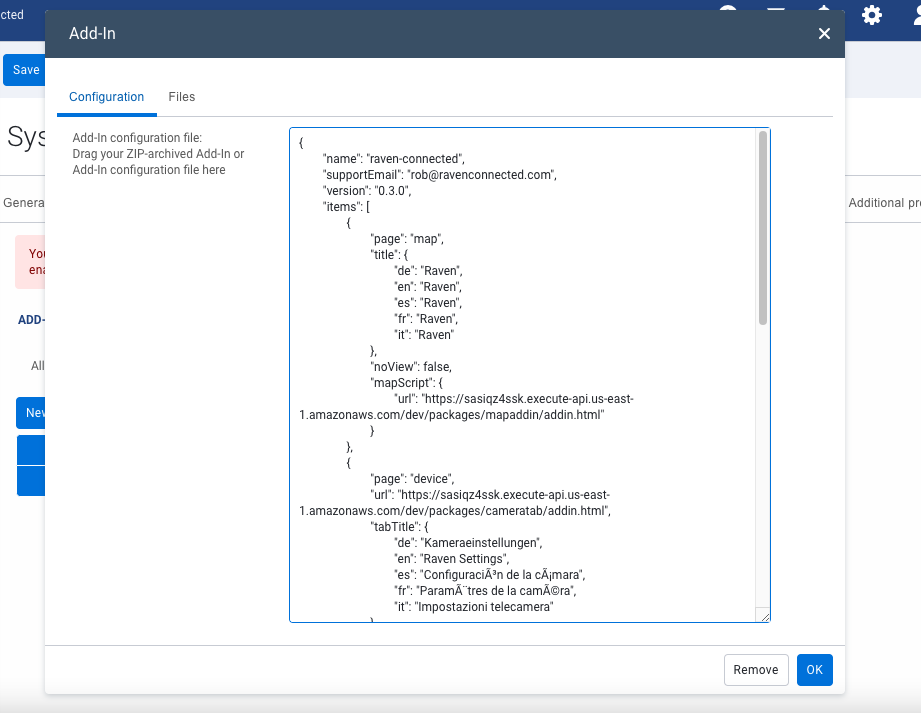Open settings via the gear icon
Screen dimensions: 921x713
[871, 15]
